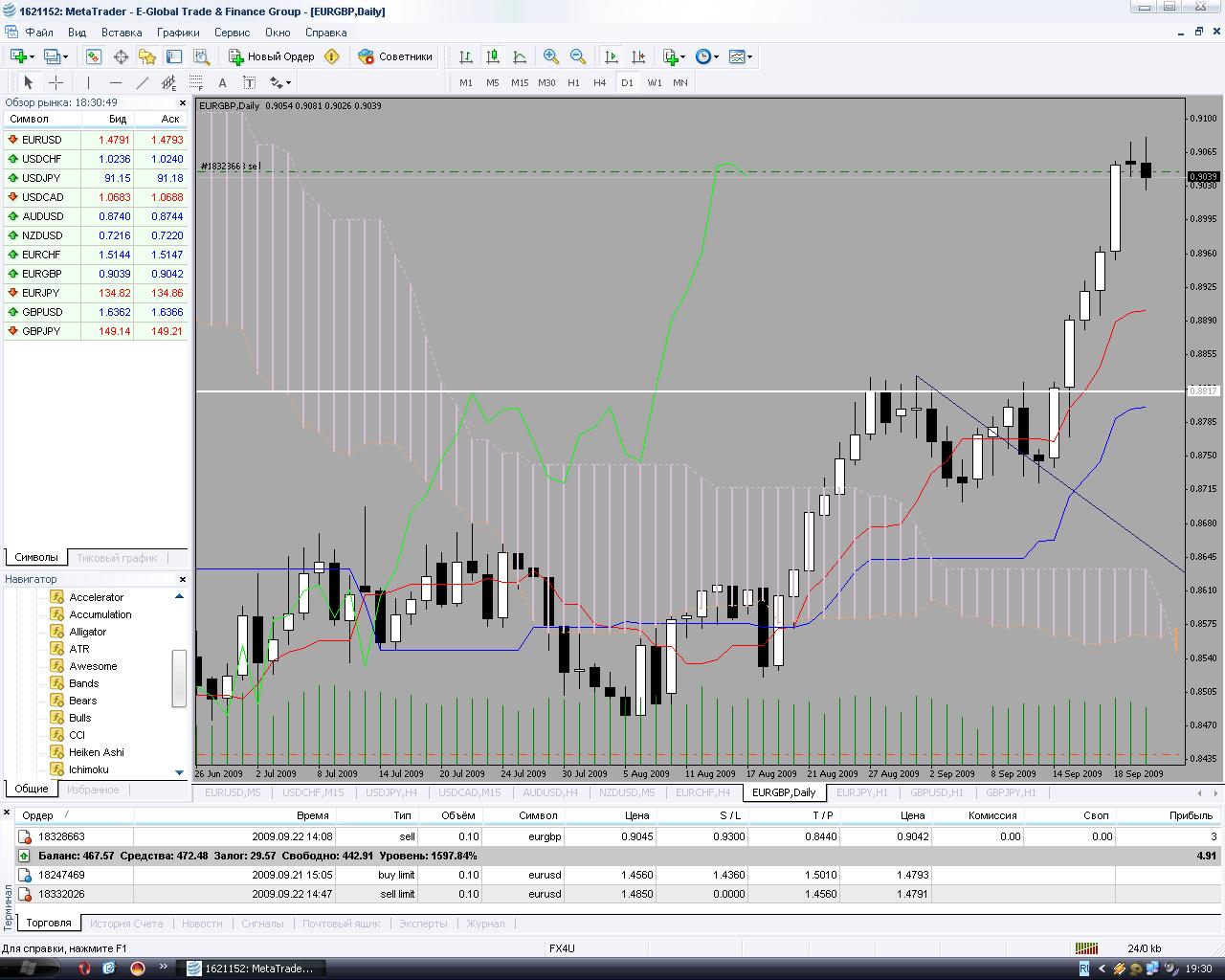Image resolution: width=1225 pixels, height=980 pixels.
Task: Open the templates dropdown
Action: [x=741, y=56]
